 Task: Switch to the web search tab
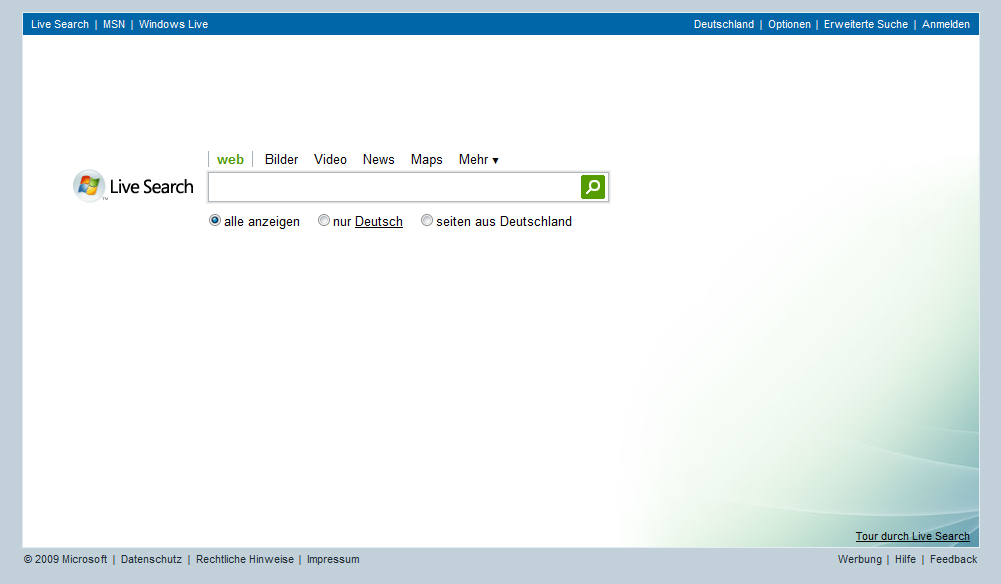click(230, 160)
